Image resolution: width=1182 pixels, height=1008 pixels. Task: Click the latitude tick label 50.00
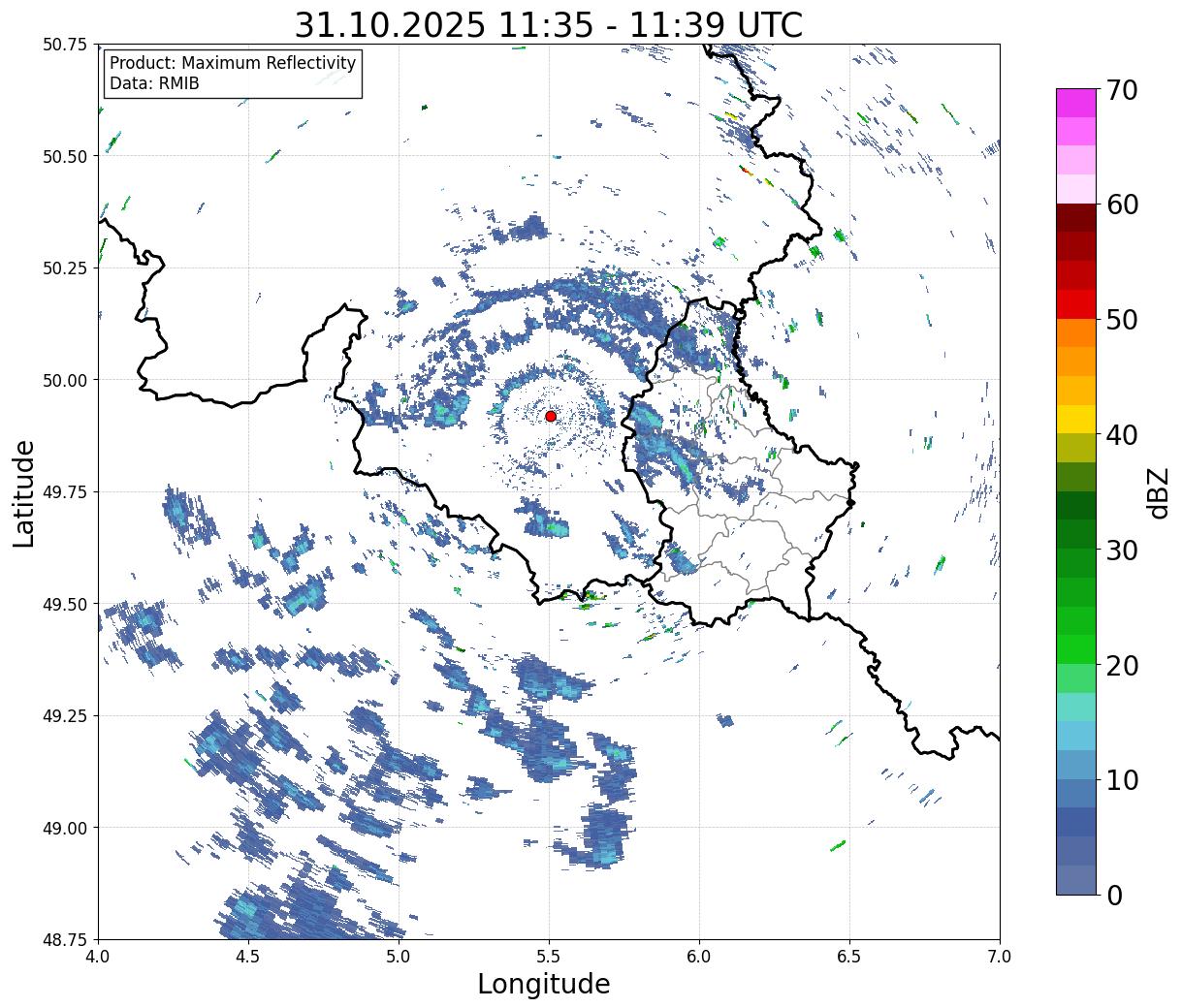point(65,380)
